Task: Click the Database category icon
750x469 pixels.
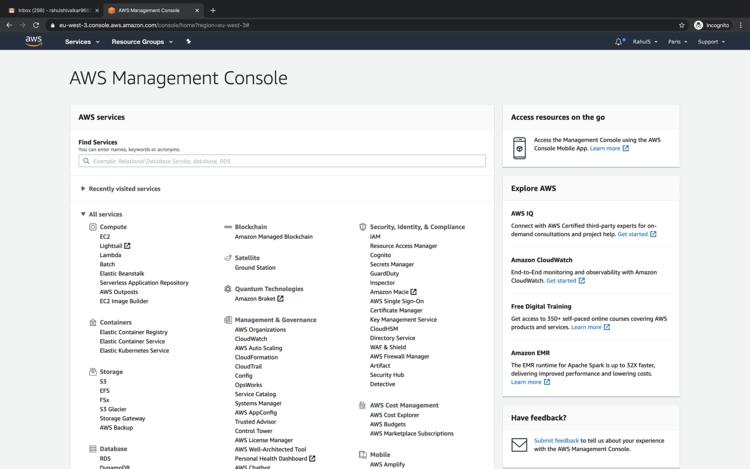Action: point(93,448)
